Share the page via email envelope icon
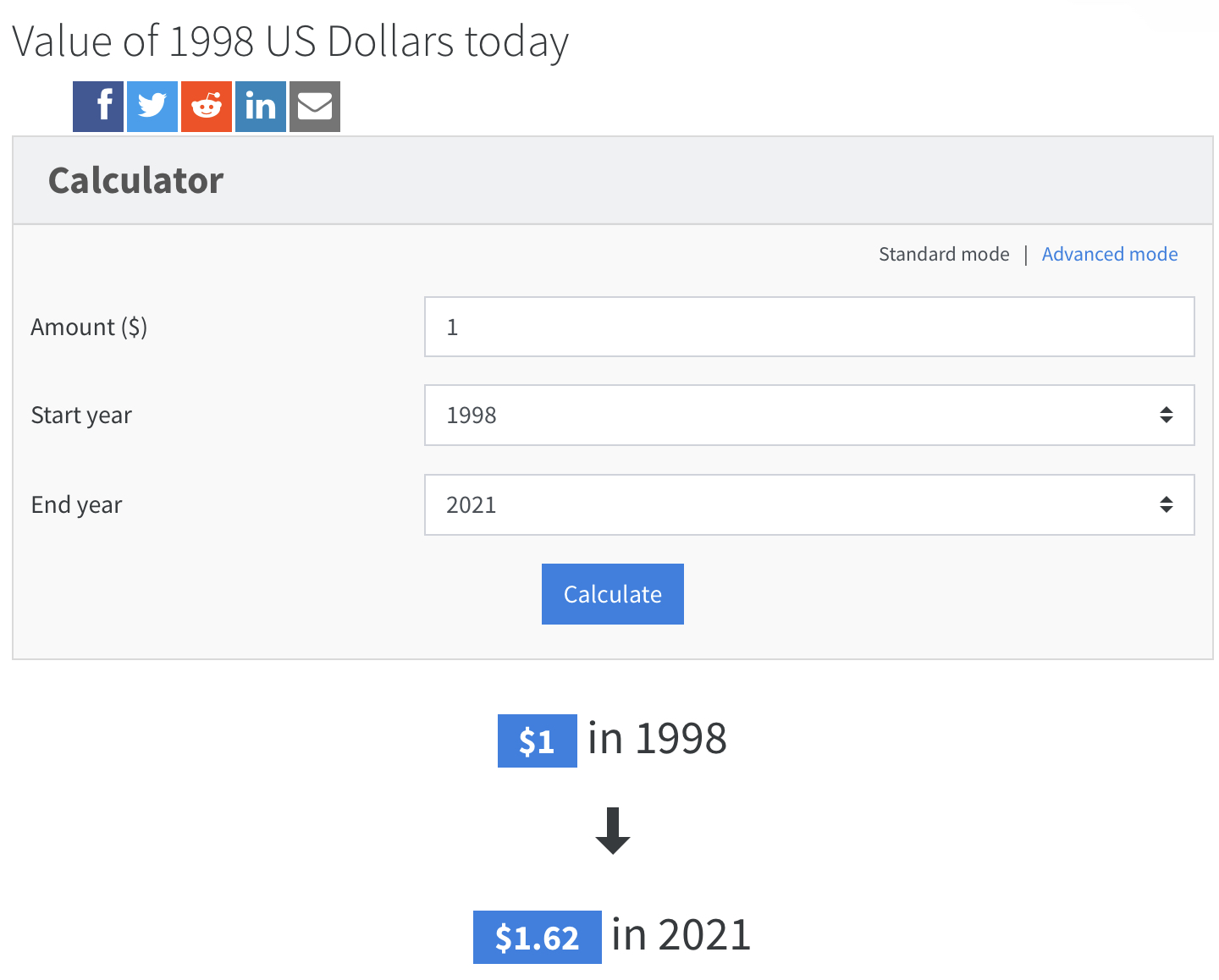Image resolution: width=1219 pixels, height=980 pixels. [x=315, y=107]
